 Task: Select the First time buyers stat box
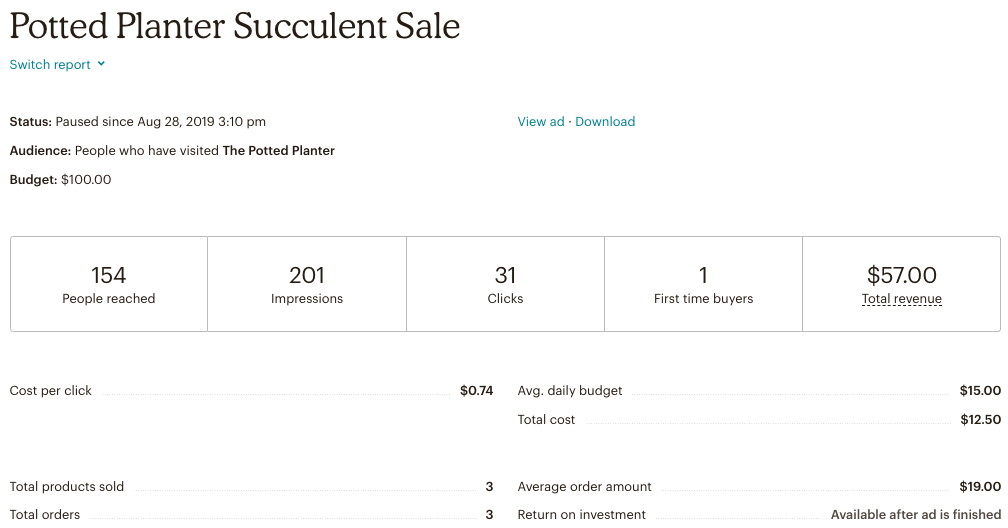pos(703,284)
